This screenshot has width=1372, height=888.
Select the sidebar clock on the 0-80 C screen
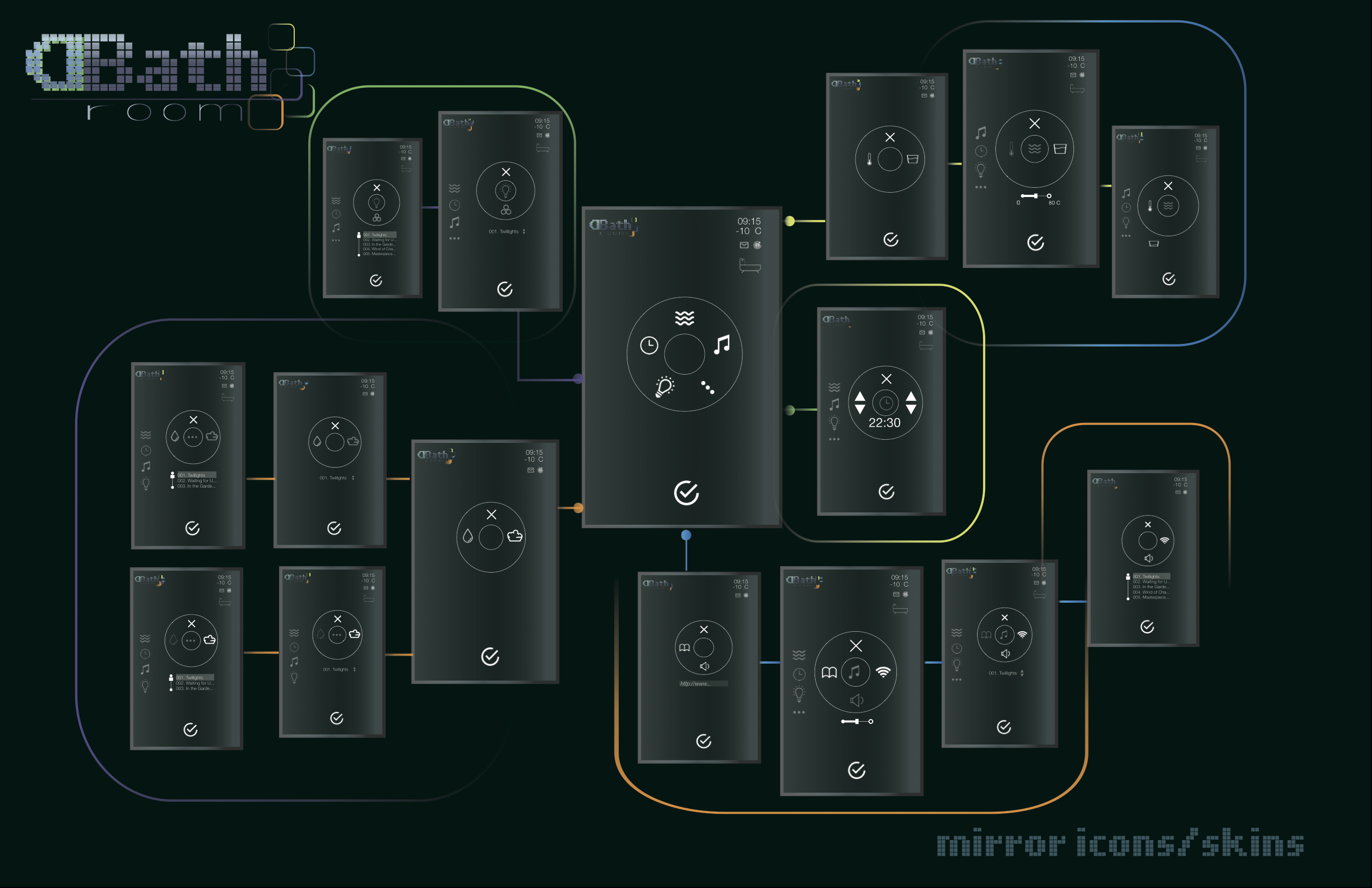pos(980,152)
